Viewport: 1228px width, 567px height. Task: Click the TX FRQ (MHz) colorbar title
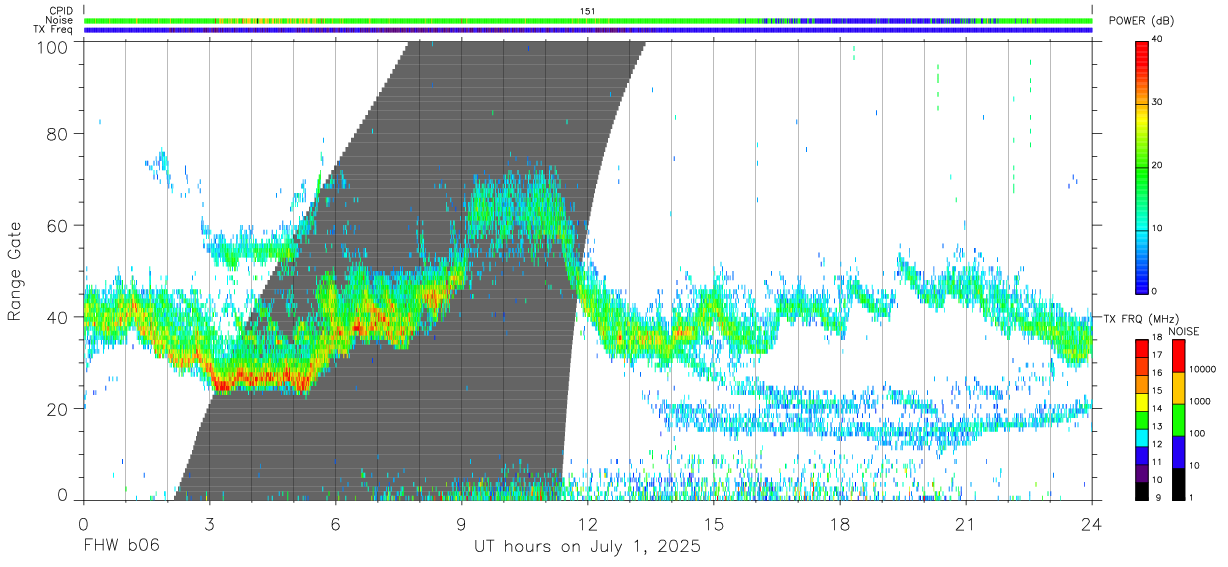tap(1139, 318)
